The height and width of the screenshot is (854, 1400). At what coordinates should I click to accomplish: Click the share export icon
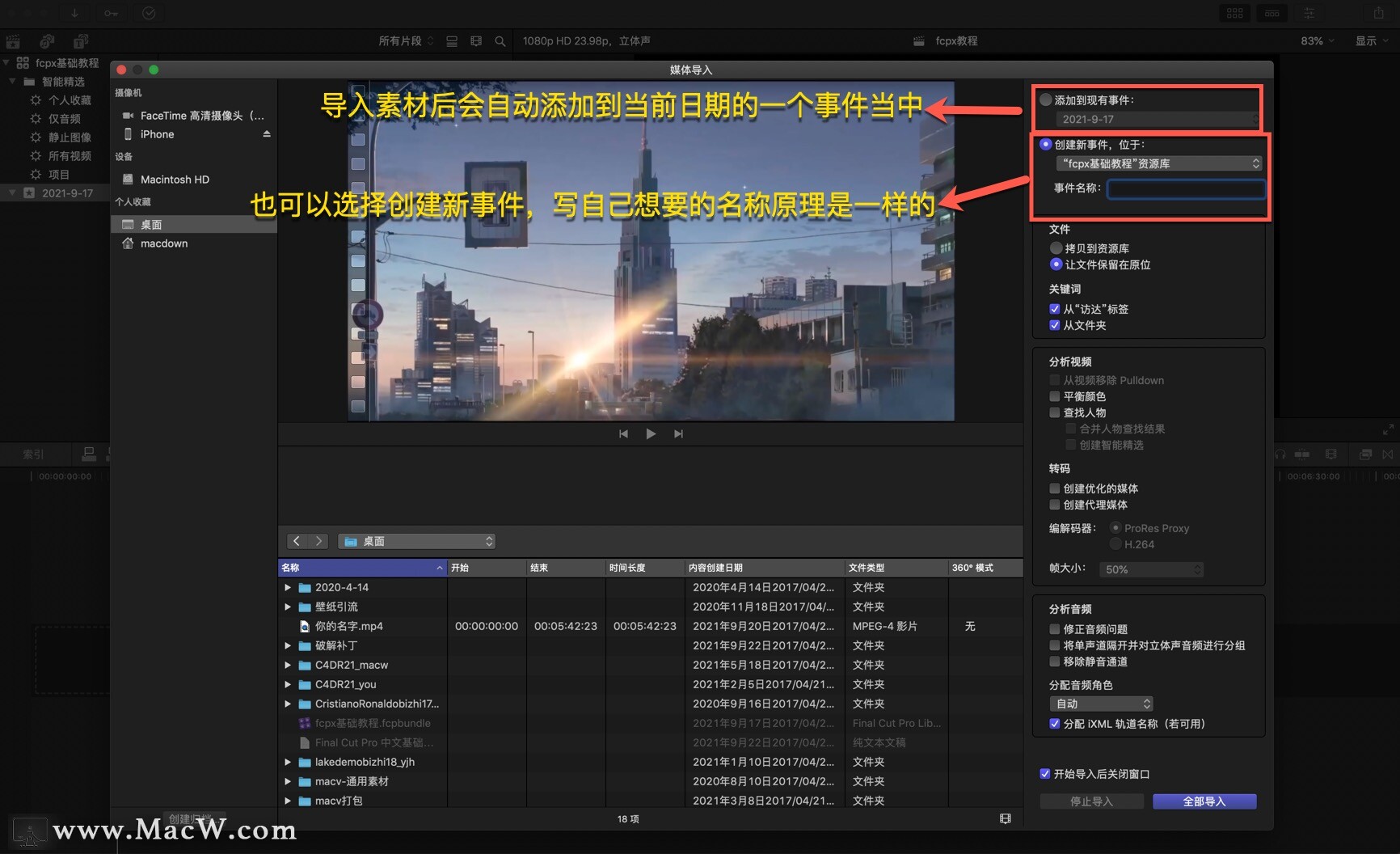click(x=1379, y=13)
